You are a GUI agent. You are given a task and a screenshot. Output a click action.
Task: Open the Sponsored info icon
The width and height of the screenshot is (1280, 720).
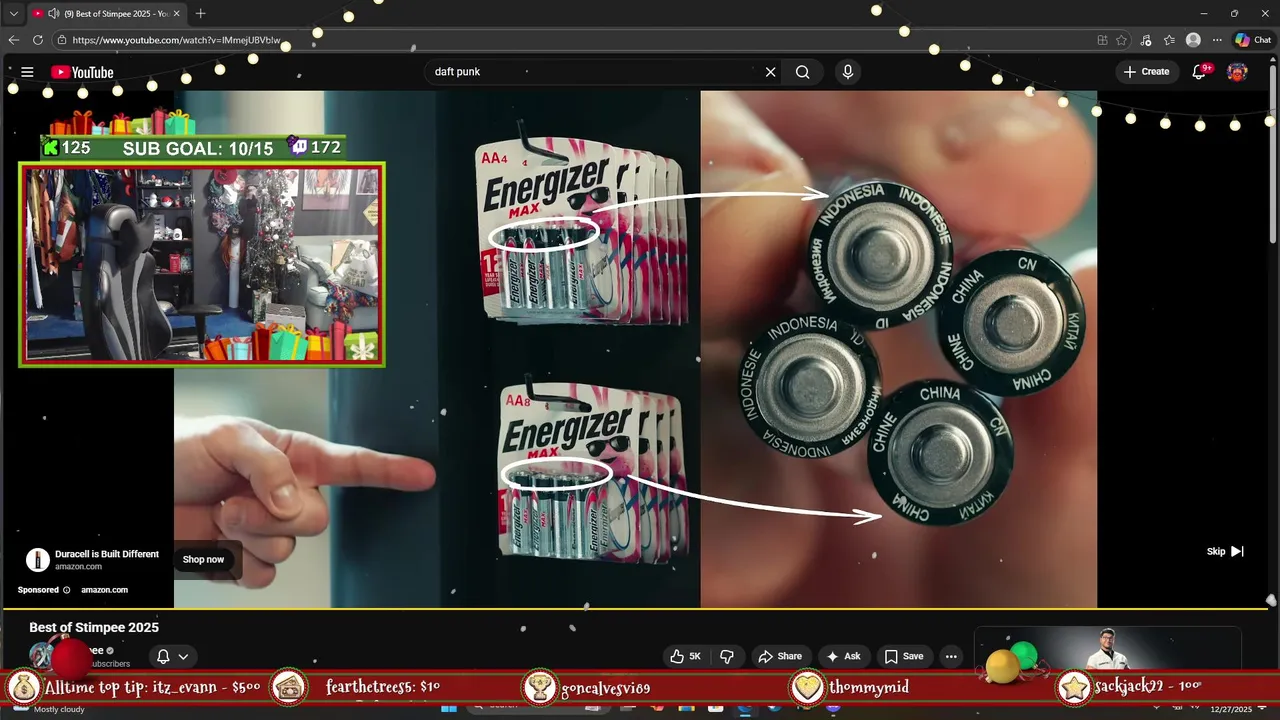pyautogui.click(x=67, y=590)
